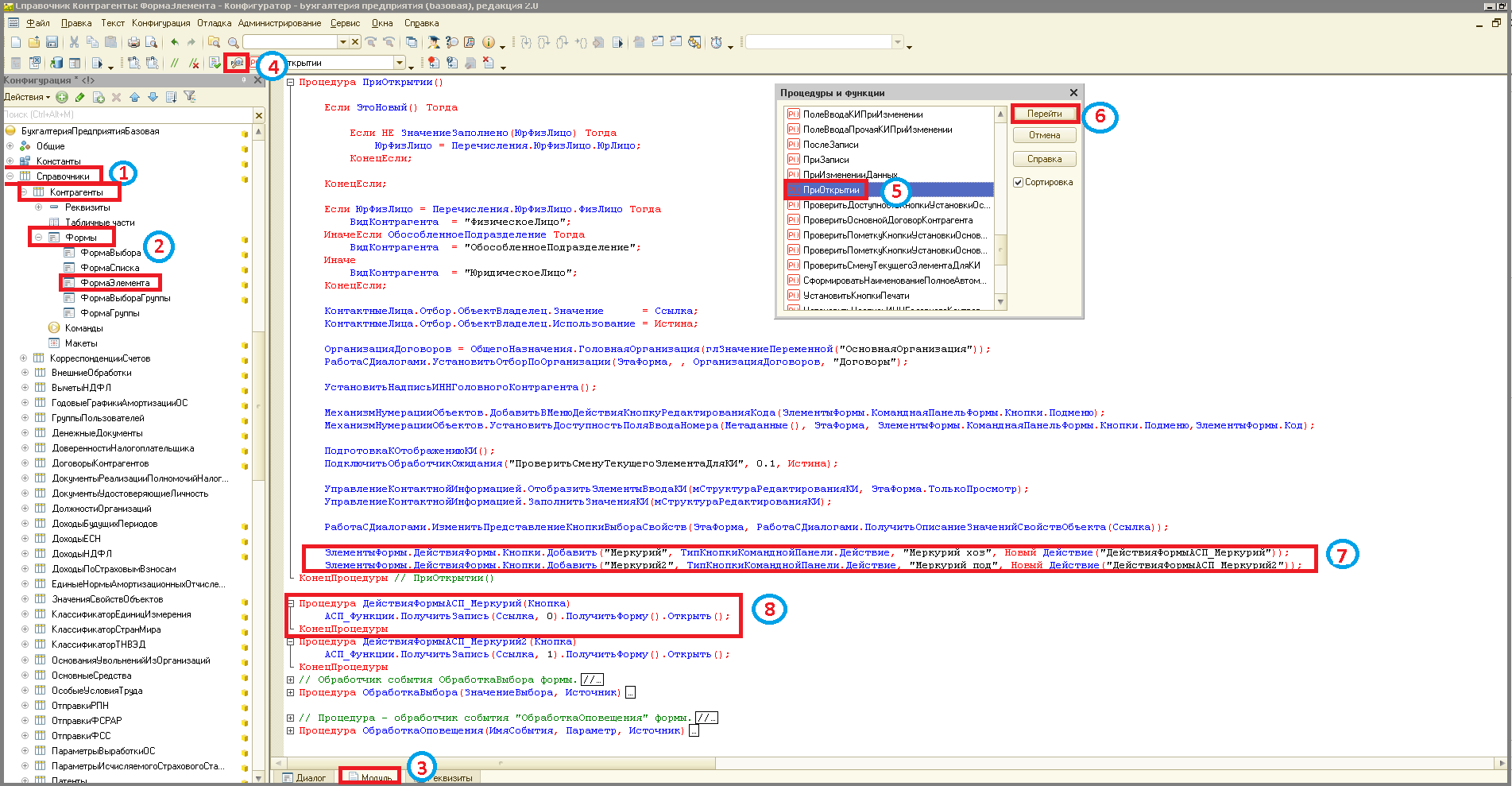Open the Отладка menu
The image size is (1512, 786).
click(215, 23)
